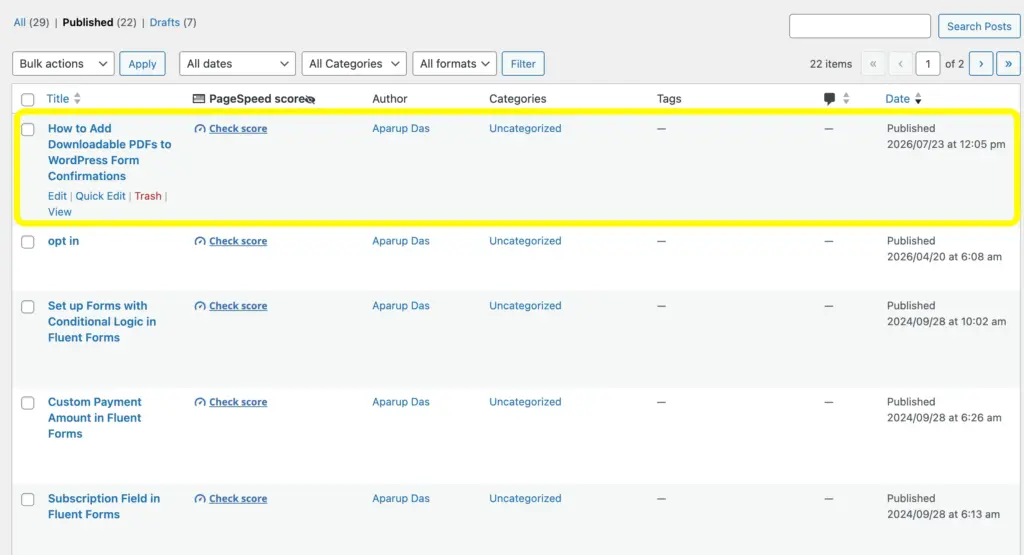Click Check score for Conditional Logic post
Screen dimensions: 1024x555
[238, 306]
